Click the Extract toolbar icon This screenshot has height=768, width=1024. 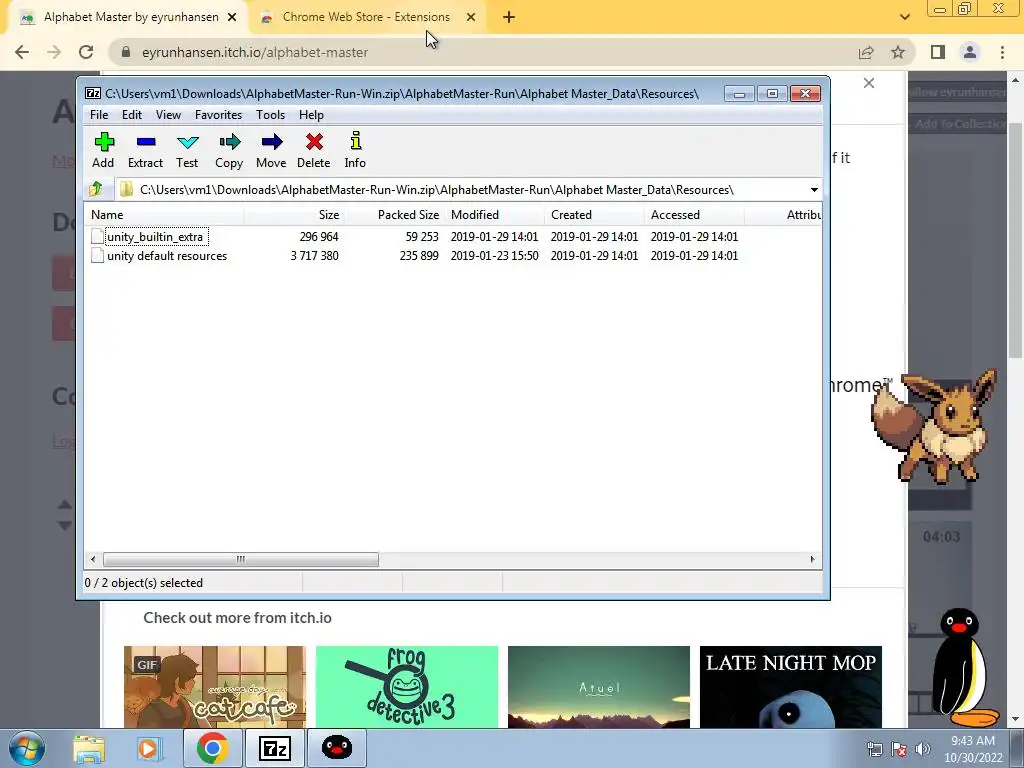coord(145,150)
